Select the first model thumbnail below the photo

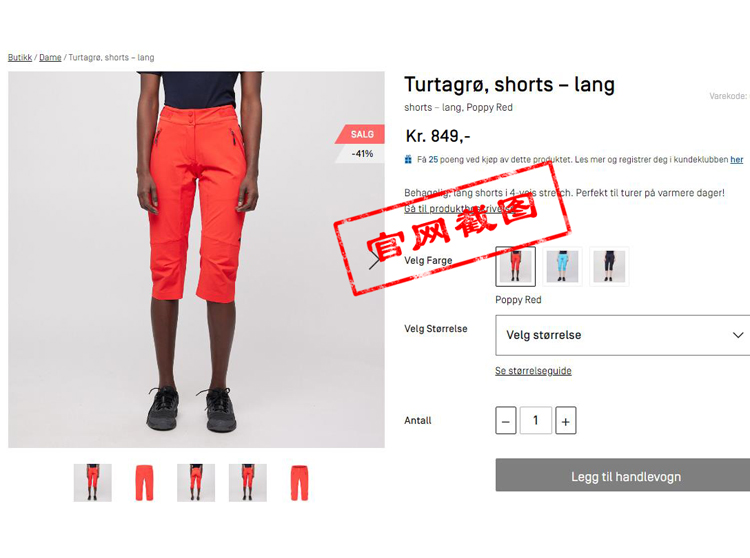93,483
